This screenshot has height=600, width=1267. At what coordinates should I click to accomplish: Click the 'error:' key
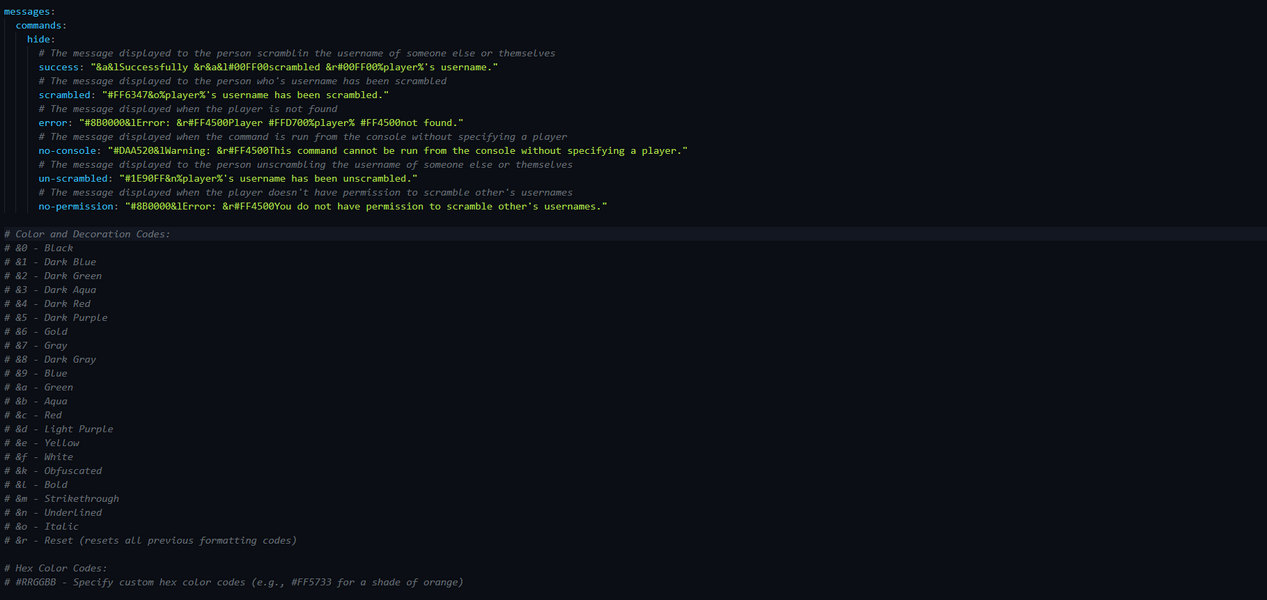click(56, 122)
